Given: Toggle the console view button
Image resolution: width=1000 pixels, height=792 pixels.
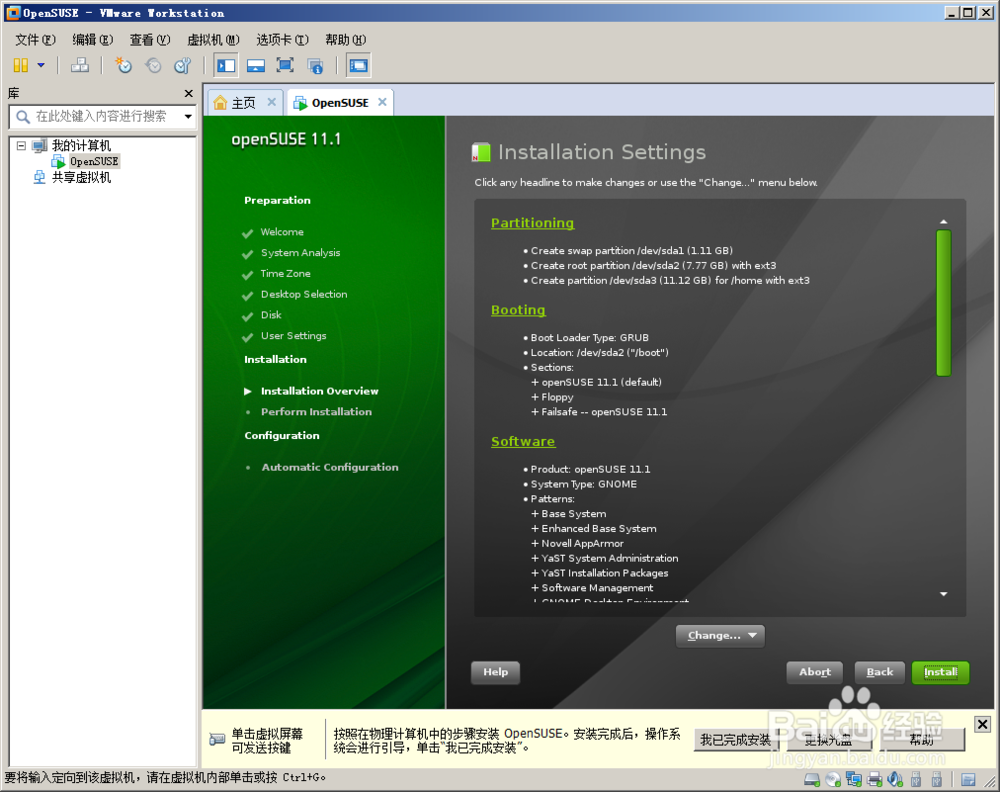Looking at the screenshot, I should pyautogui.click(x=358, y=65).
